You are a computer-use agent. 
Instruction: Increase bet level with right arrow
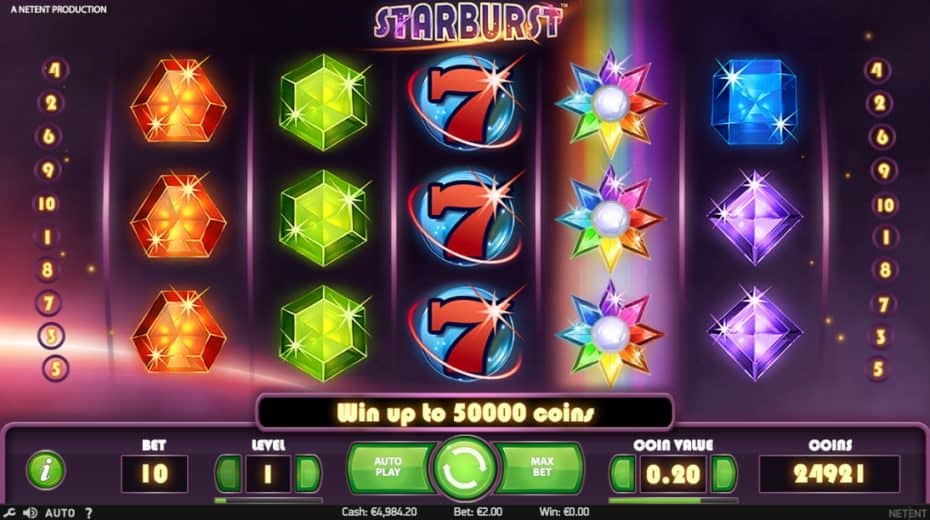coord(308,473)
